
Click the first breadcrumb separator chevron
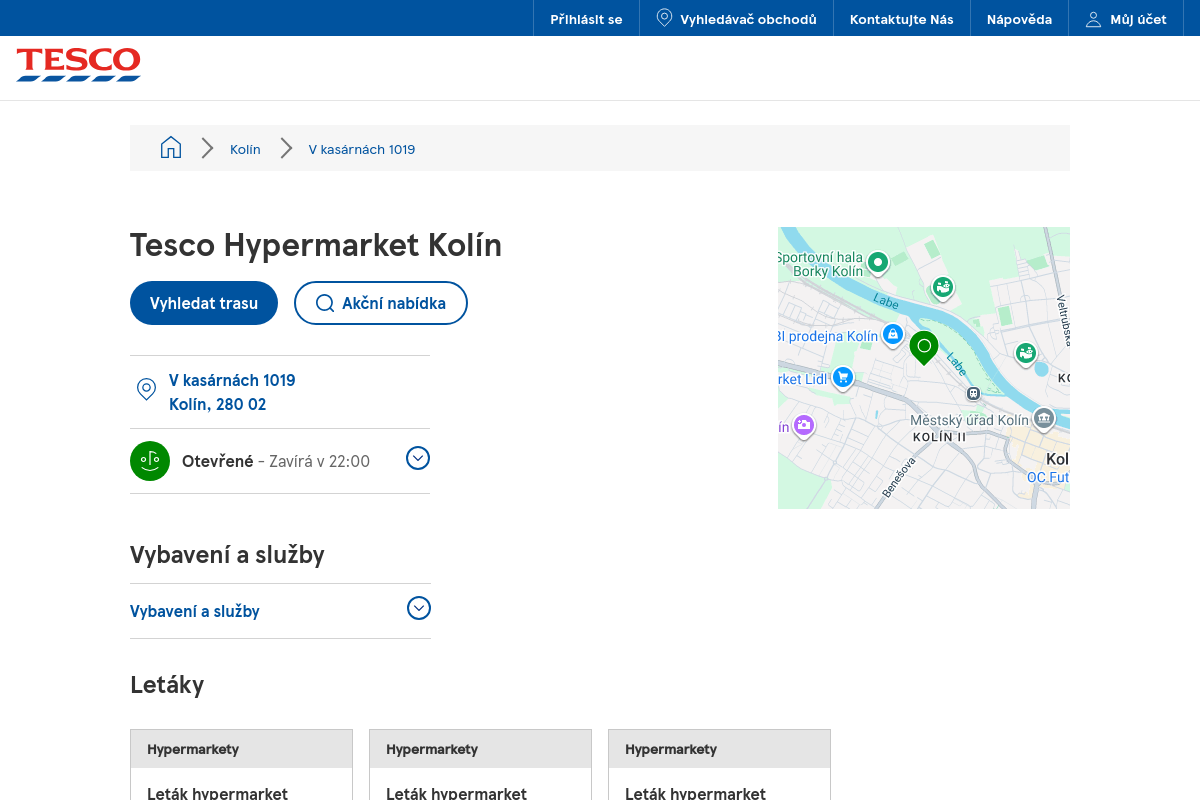[207, 148]
